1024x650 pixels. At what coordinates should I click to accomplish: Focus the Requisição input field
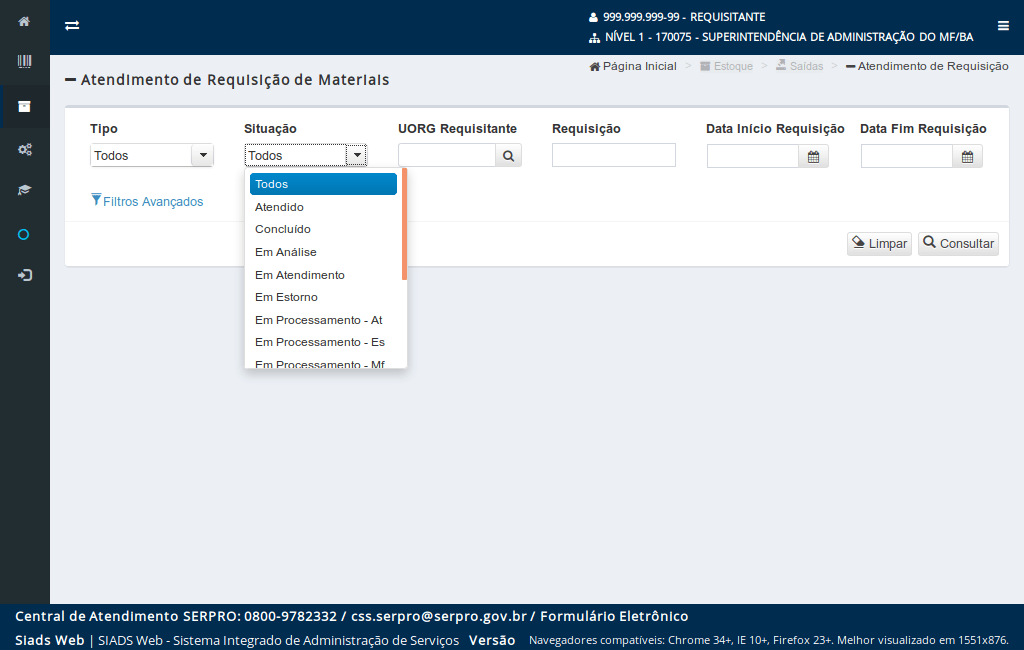click(x=614, y=155)
